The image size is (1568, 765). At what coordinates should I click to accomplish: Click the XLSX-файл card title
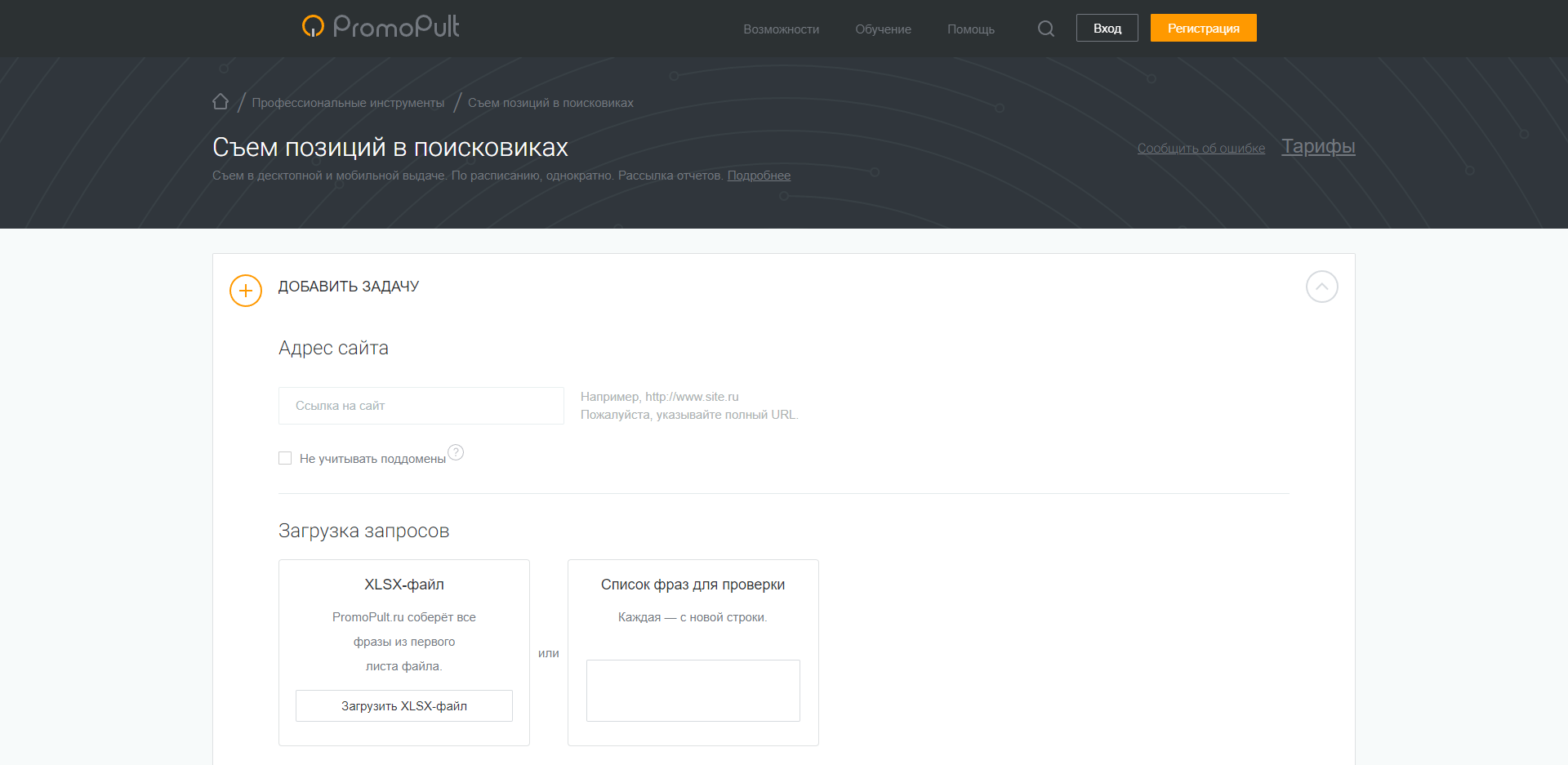(x=404, y=585)
